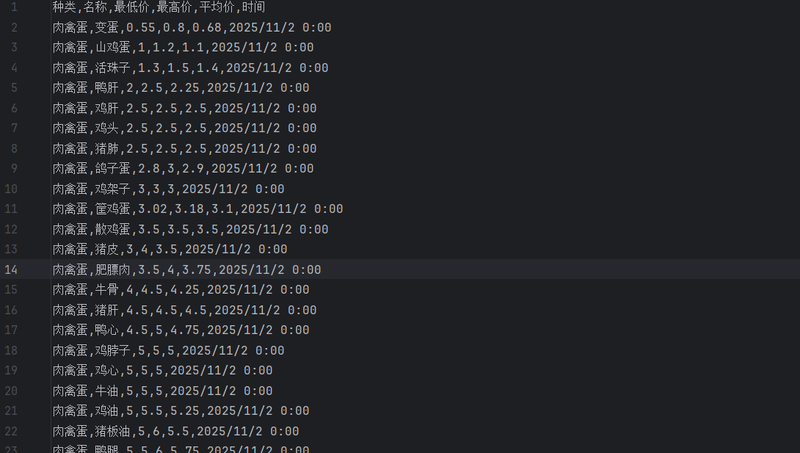Click line number 14 in the gutter
Screen dimensions: 800x453
tap(11, 270)
